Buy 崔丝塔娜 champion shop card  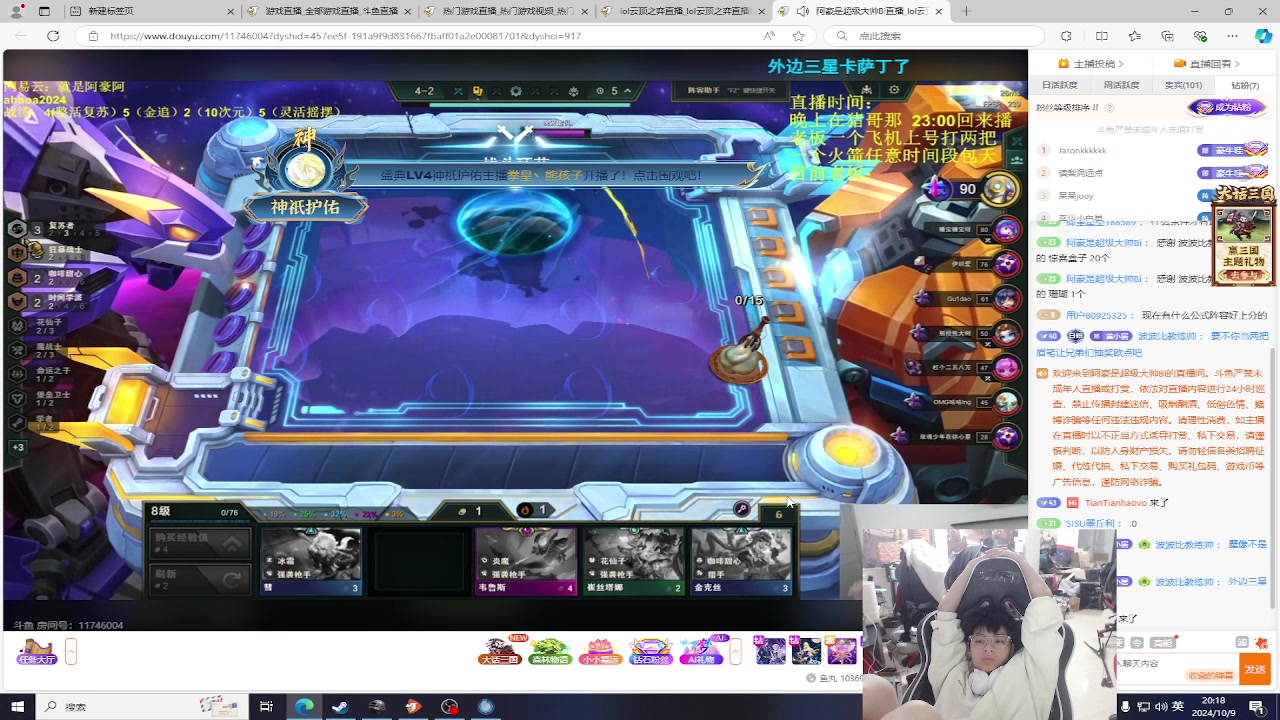pos(634,562)
